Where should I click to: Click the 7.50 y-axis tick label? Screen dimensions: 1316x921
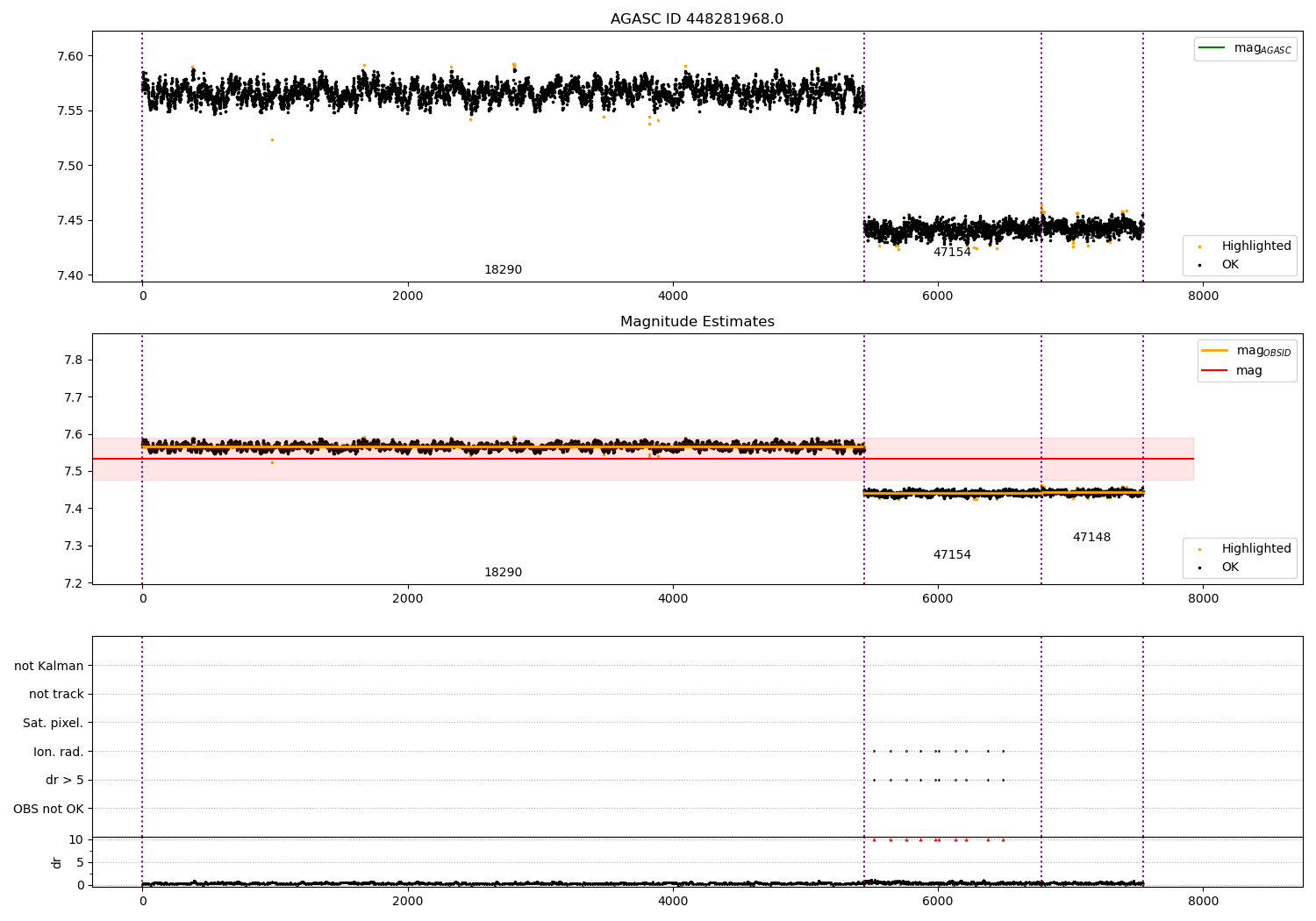tap(69, 166)
